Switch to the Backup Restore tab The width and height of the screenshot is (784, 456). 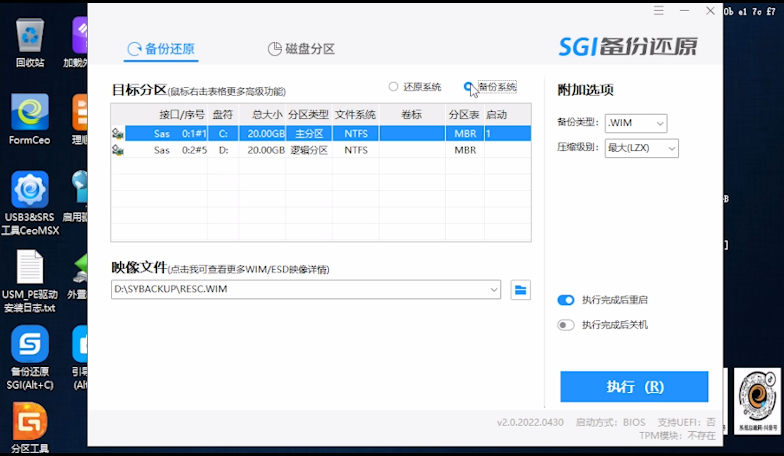coord(161,49)
